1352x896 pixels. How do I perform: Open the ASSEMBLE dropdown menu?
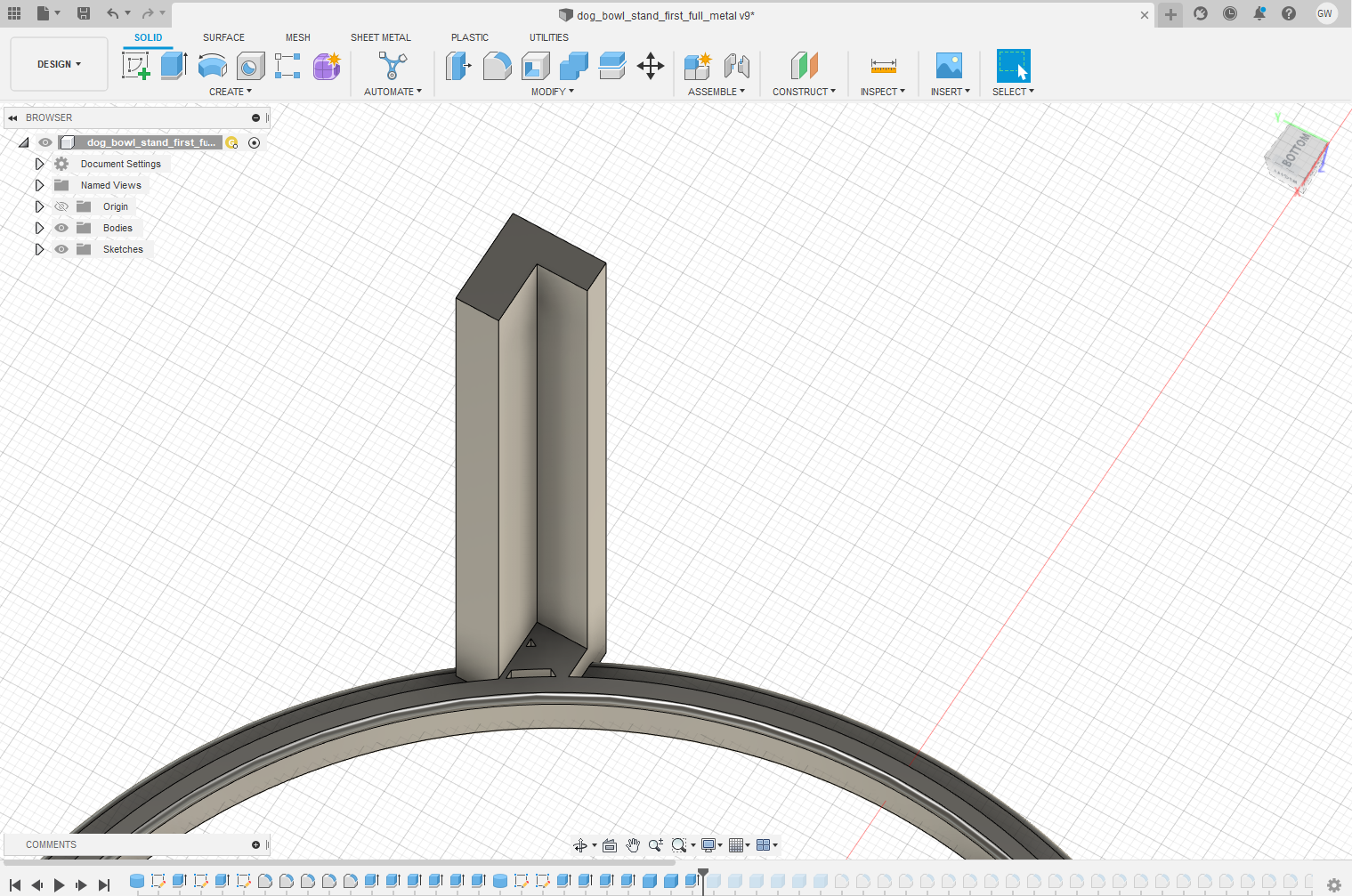point(716,92)
